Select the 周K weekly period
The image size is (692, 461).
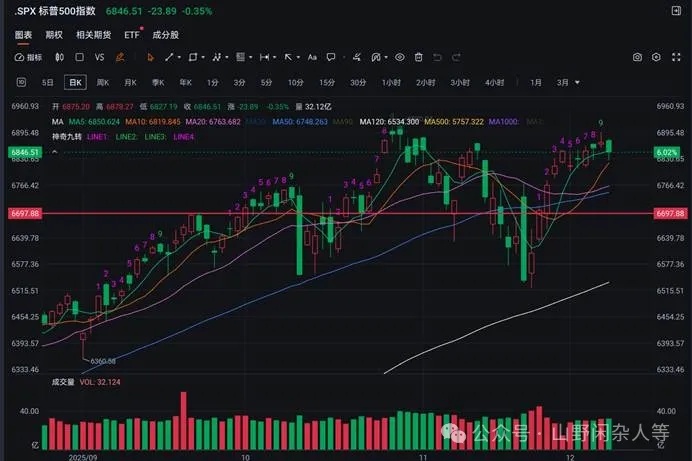102,82
